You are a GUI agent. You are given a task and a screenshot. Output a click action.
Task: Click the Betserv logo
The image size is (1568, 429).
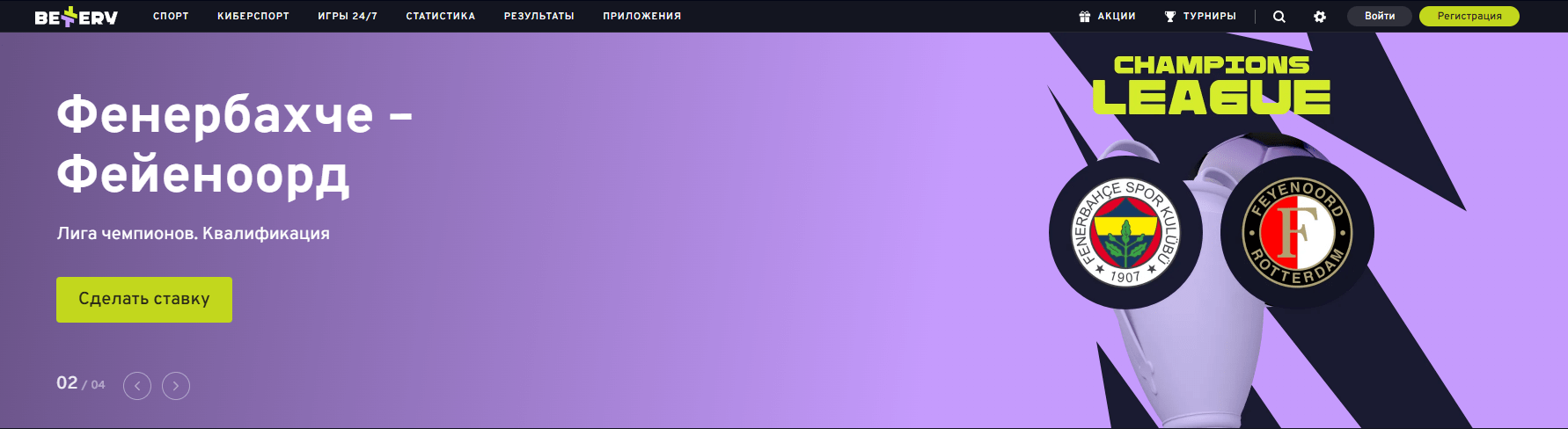(76, 16)
